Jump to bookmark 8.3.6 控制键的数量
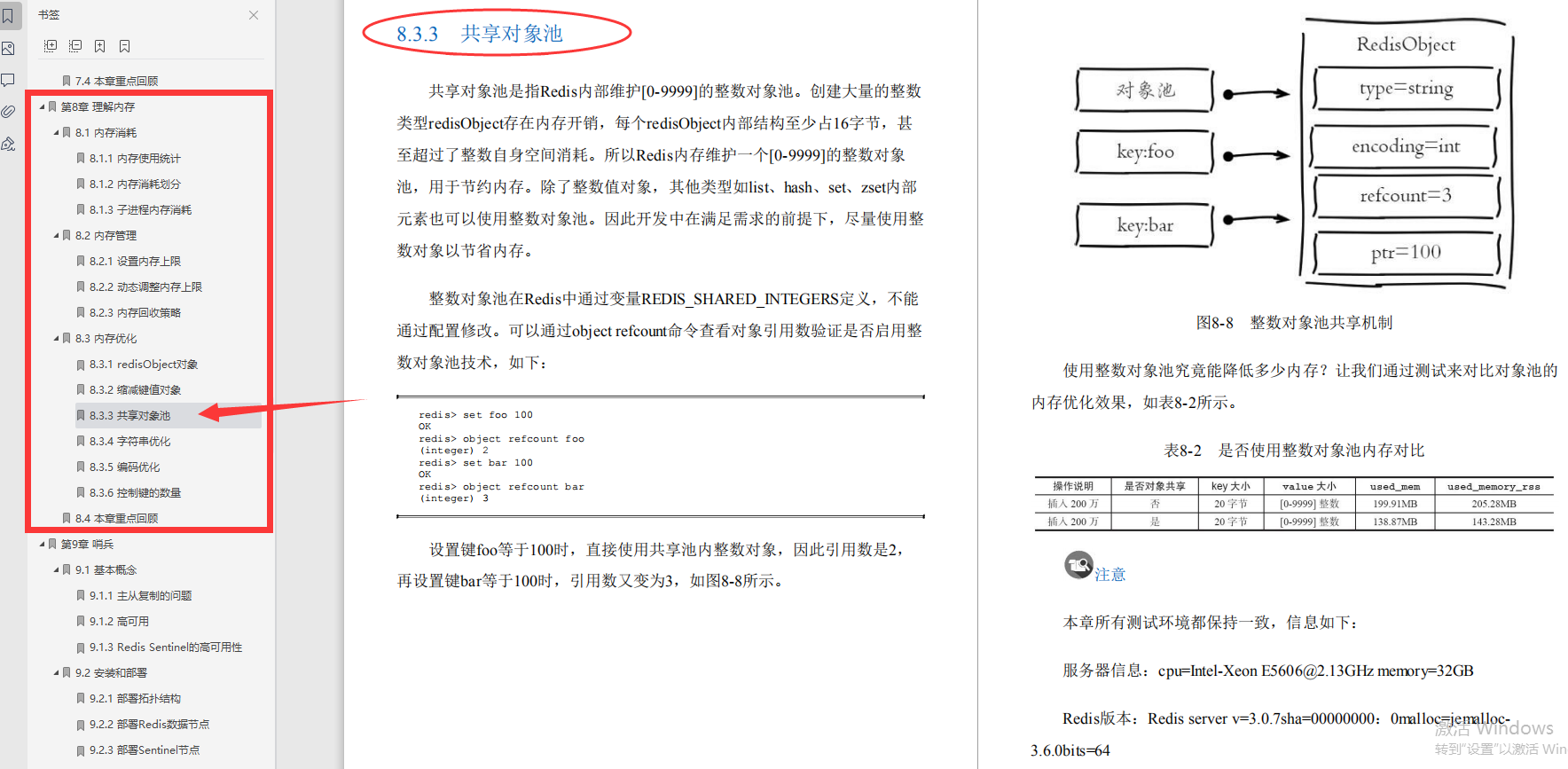This screenshot has width=1568, height=769. coord(135,492)
